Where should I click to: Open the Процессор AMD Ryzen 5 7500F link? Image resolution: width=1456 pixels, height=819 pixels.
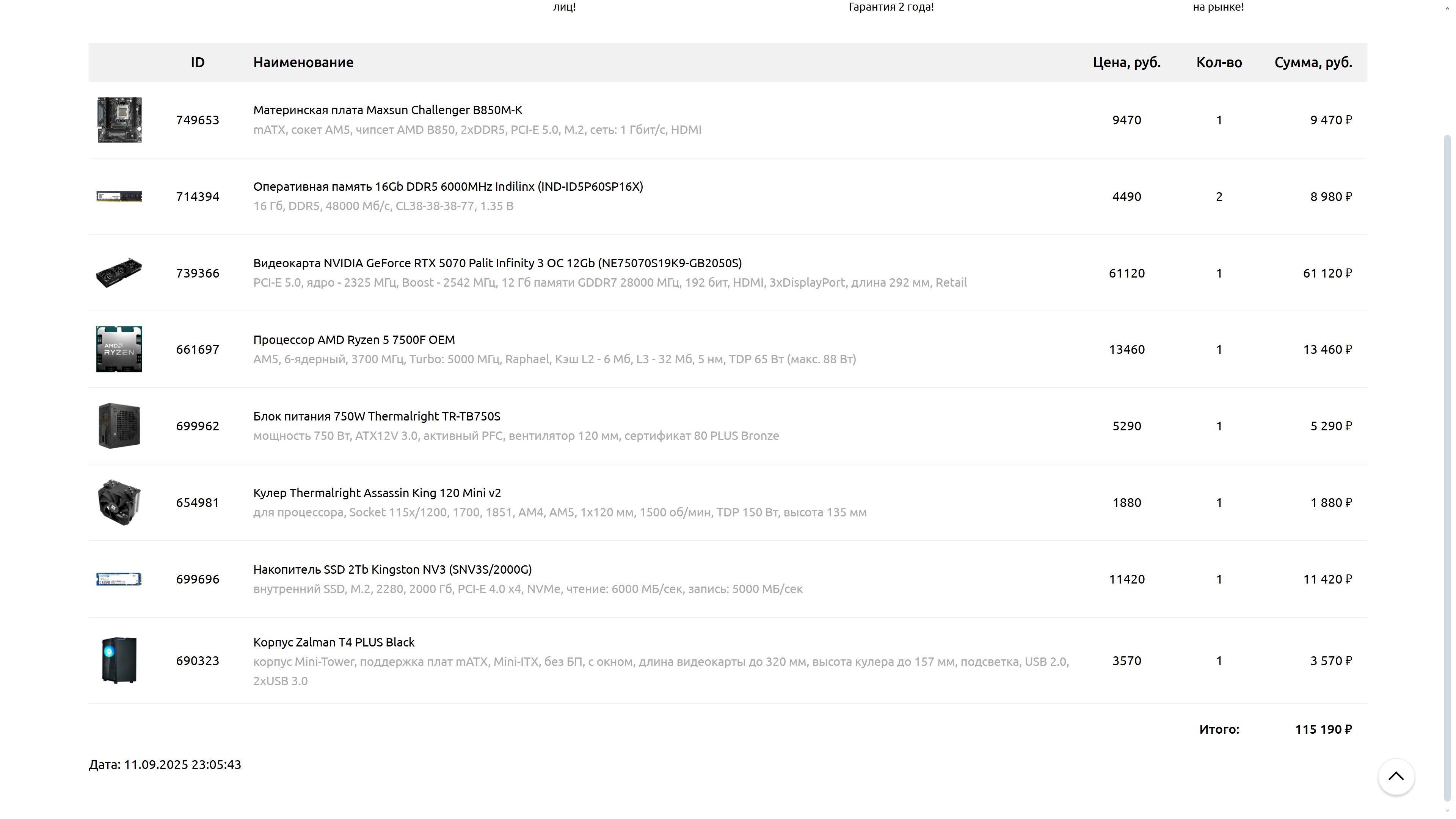(x=354, y=340)
